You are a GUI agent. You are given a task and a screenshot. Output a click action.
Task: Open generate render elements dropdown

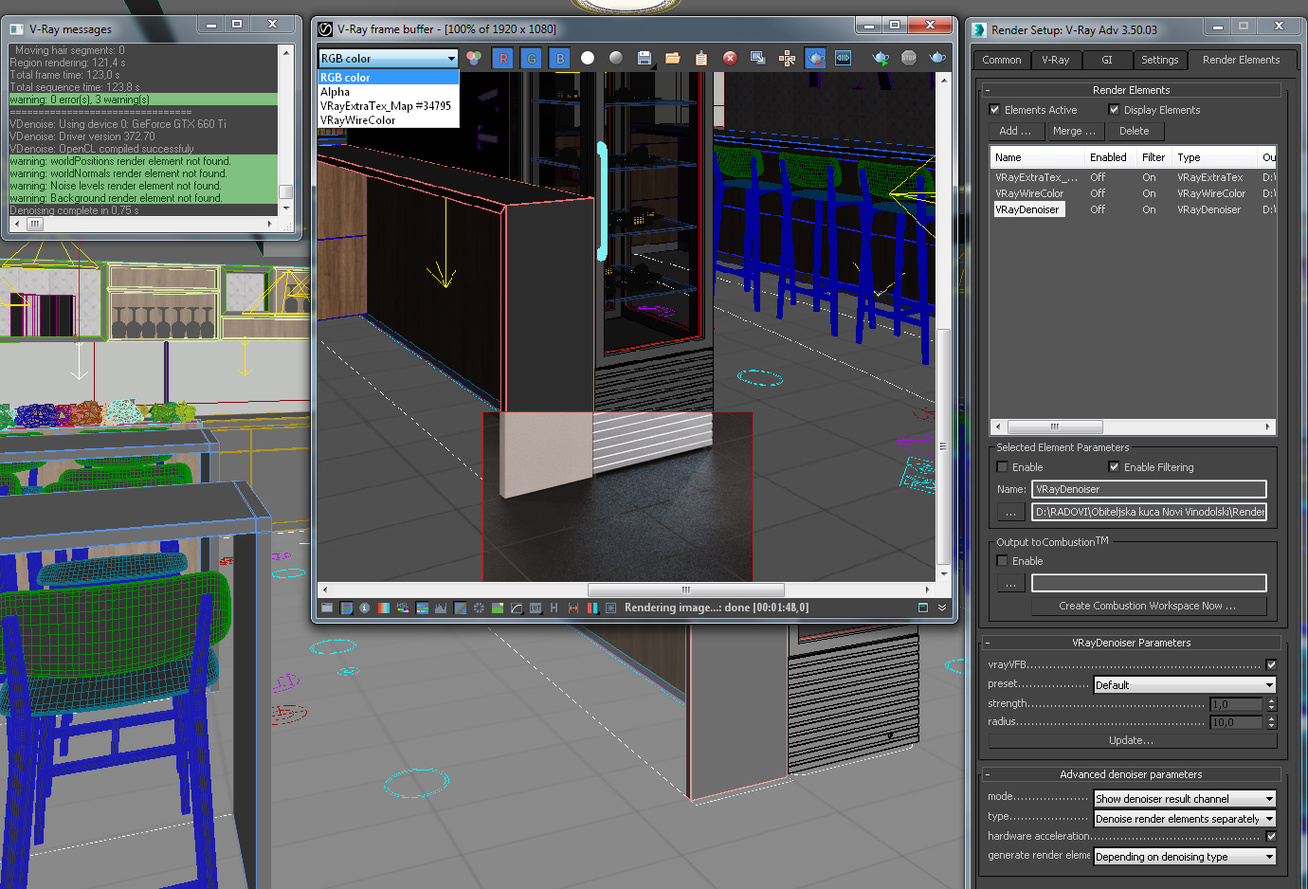[1185, 857]
